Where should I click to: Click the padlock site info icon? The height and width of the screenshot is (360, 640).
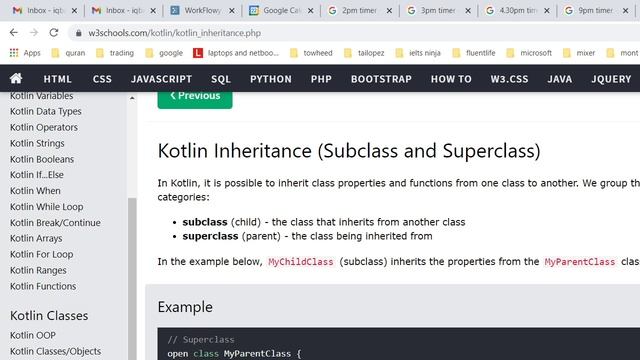click(x=79, y=33)
